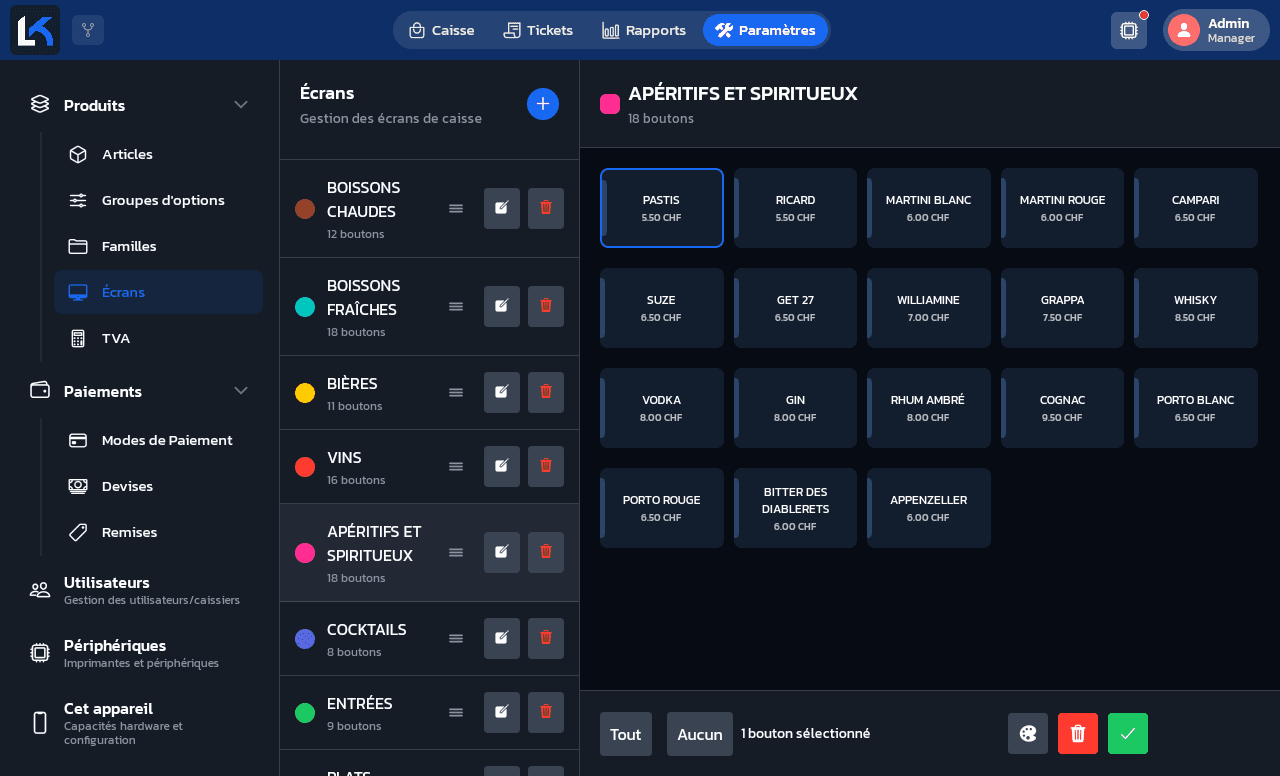Delete selected button with red trash

pyautogui.click(x=1078, y=733)
